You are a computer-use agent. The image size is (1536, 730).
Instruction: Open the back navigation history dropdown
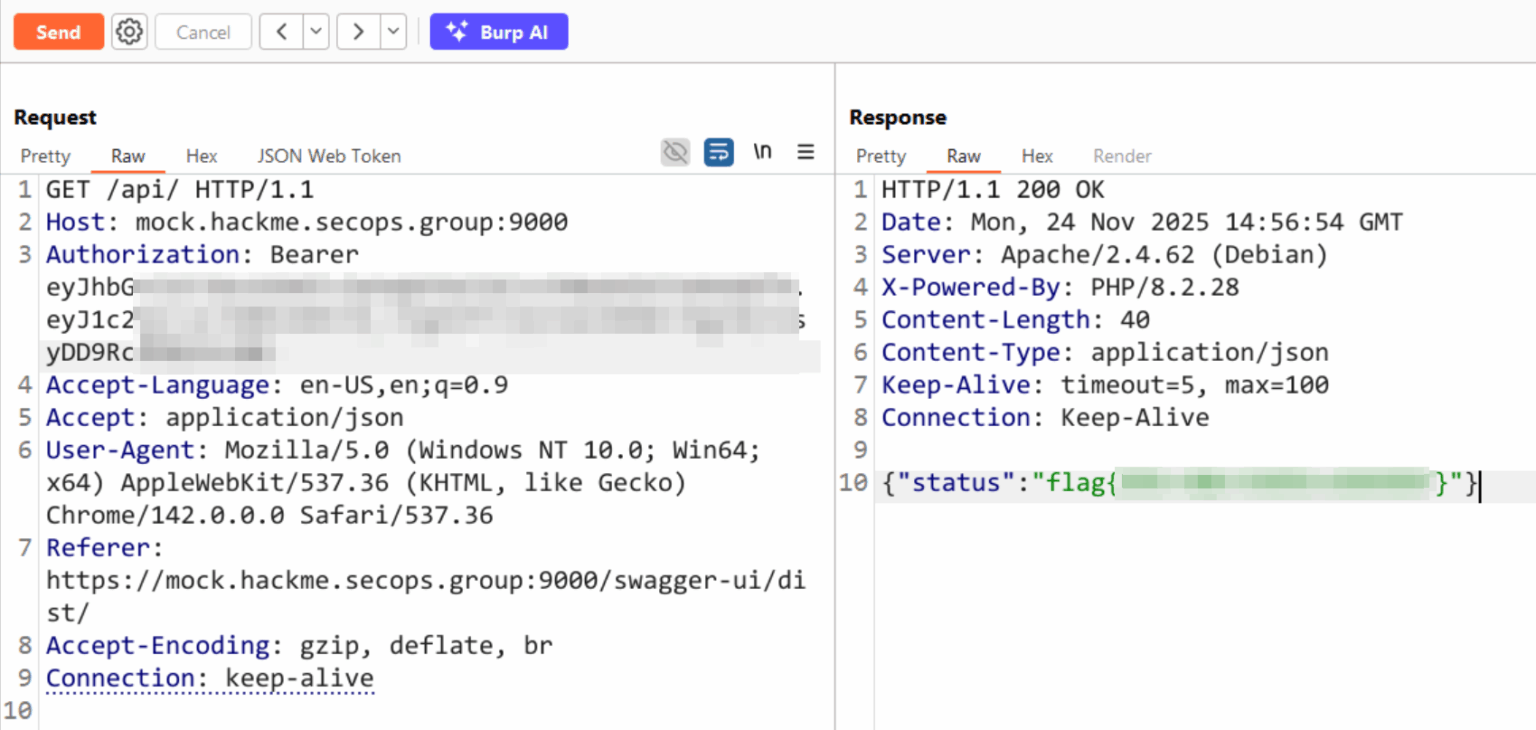pos(314,31)
